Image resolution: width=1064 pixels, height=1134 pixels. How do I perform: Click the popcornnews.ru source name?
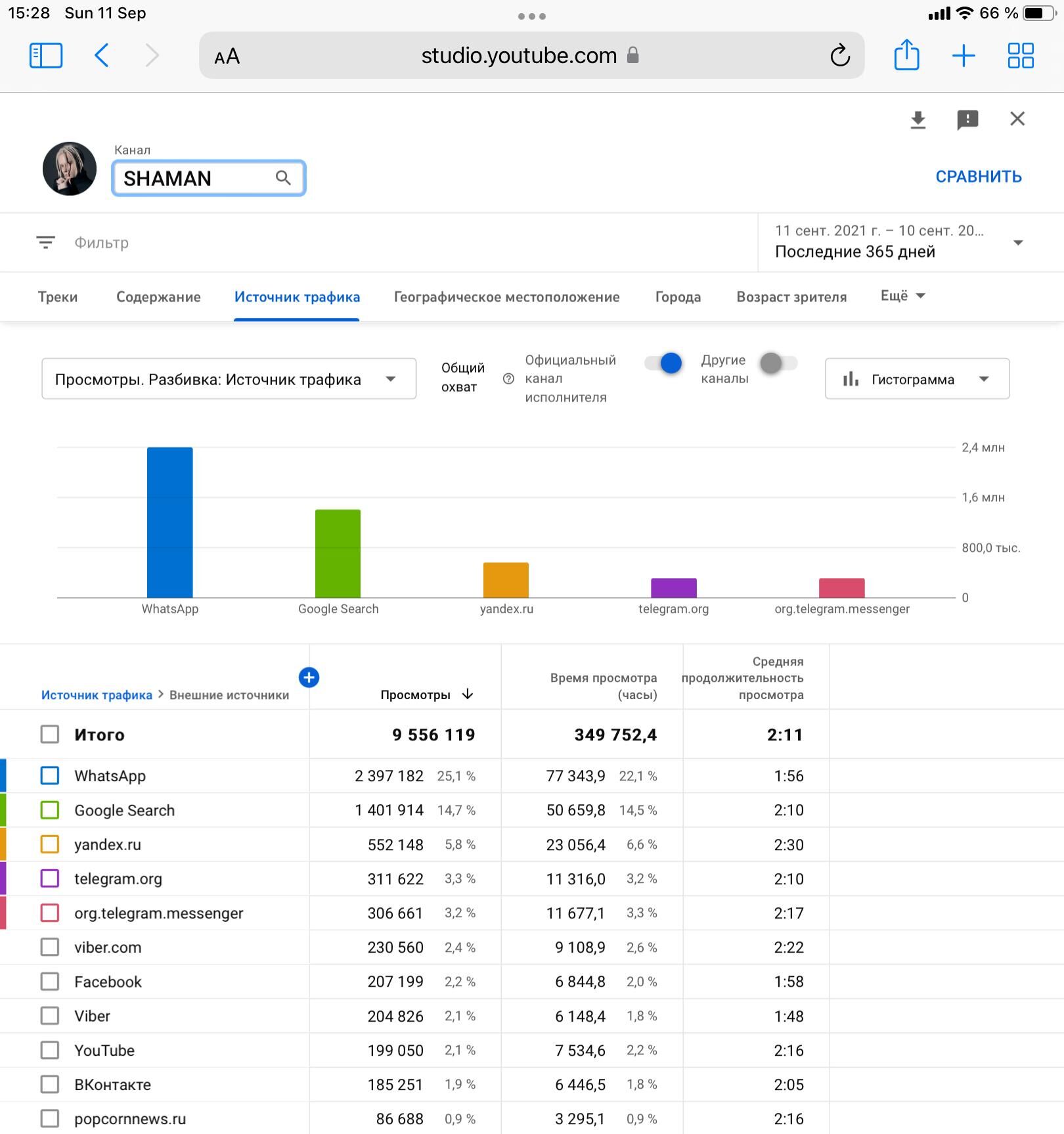(130, 1119)
